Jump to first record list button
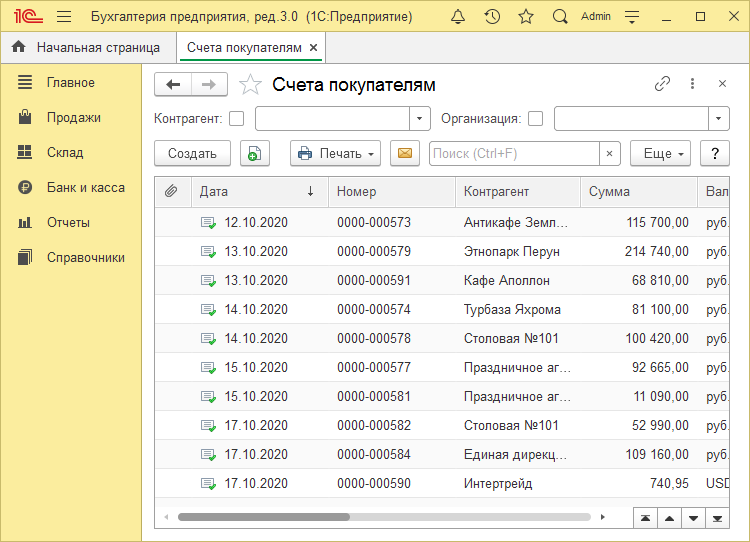This screenshot has height=542, width=750. pyautogui.click(x=645, y=518)
